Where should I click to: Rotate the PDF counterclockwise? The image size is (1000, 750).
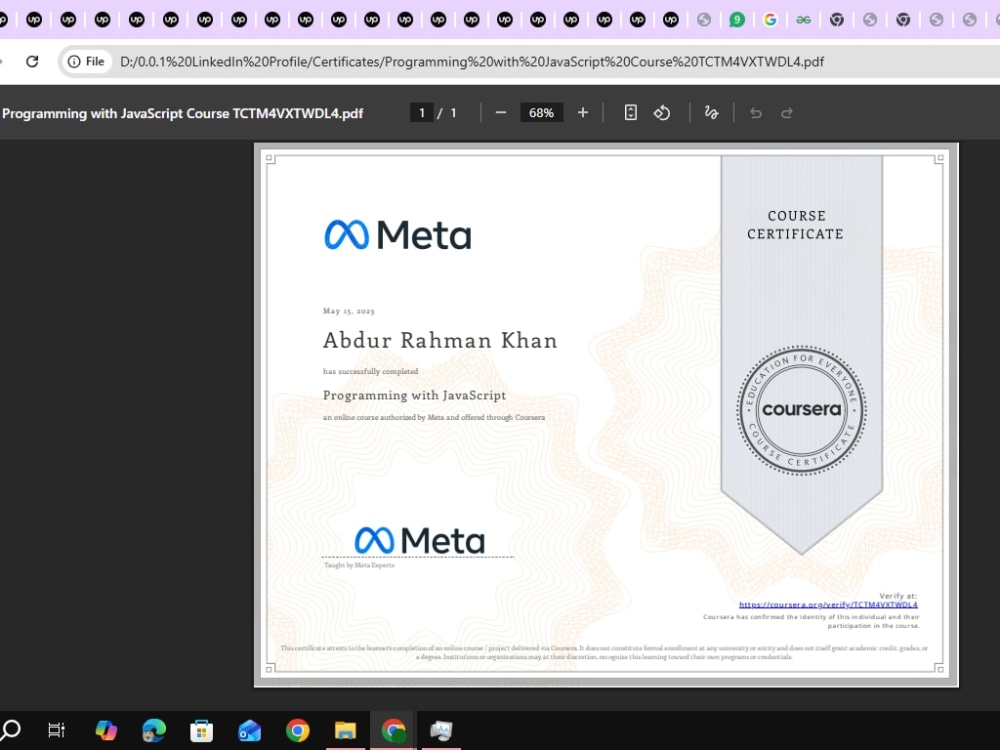(x=662, y=113)
